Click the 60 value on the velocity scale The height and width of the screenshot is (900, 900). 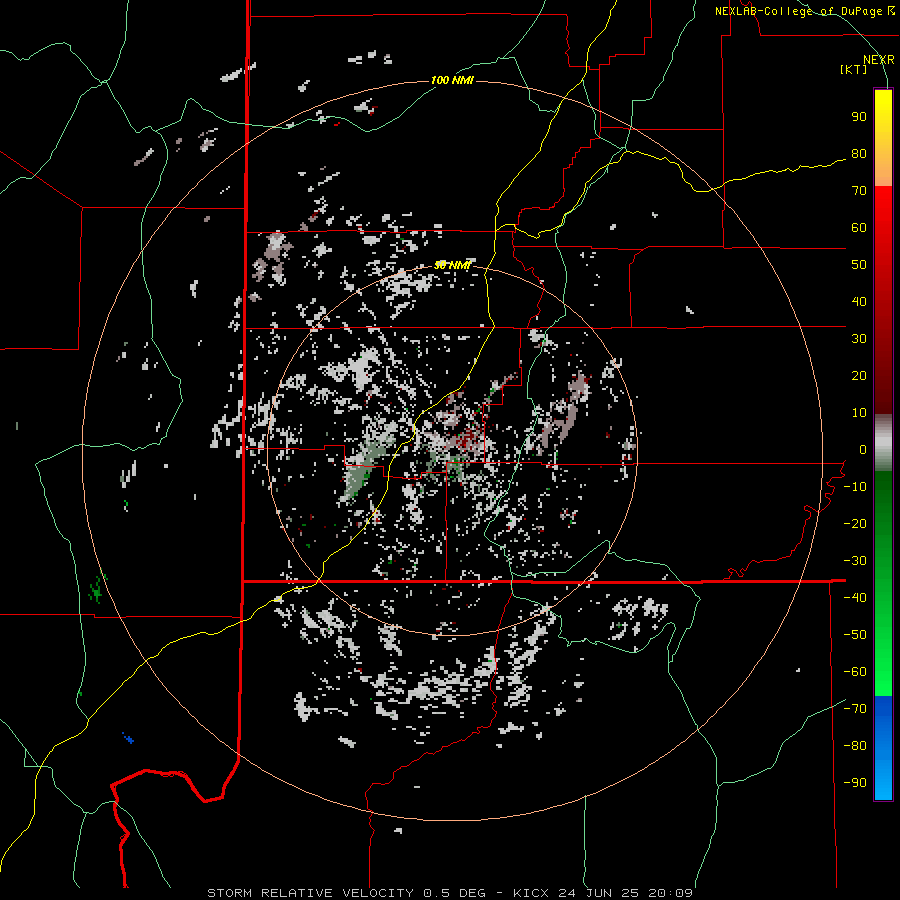coord(859,227)
